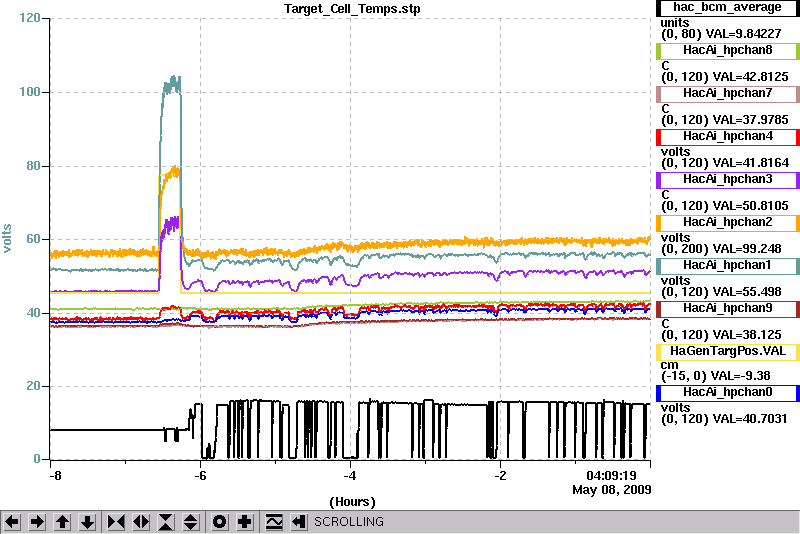Select the HacAi_hpchan1 legend entry
Screen dimensions: 800x534
(727, 266)
